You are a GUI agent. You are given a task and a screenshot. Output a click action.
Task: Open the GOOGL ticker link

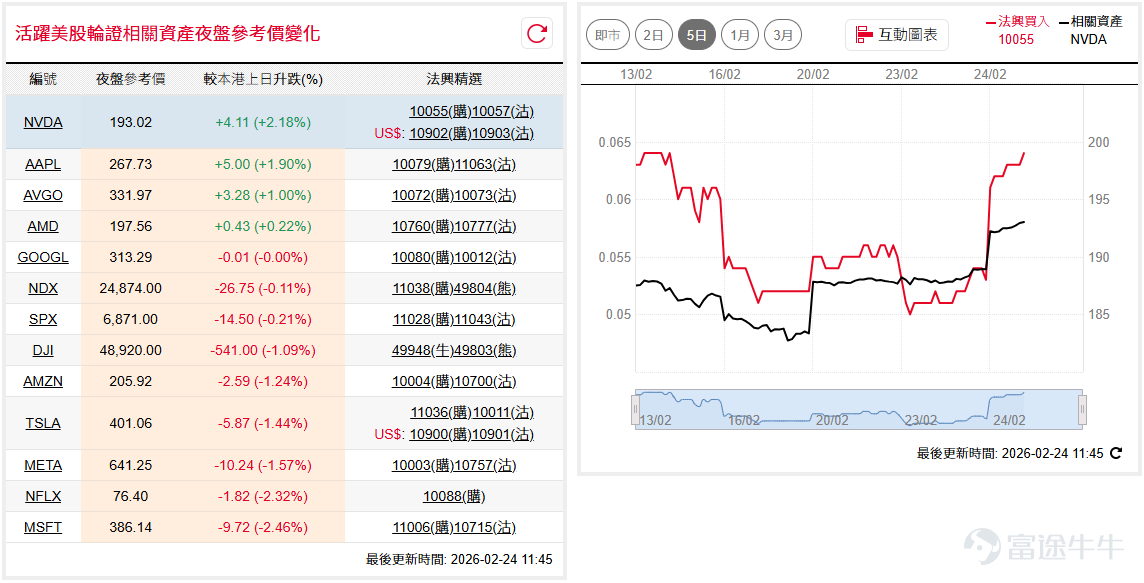pyautogui.click(x=43, y=258)
